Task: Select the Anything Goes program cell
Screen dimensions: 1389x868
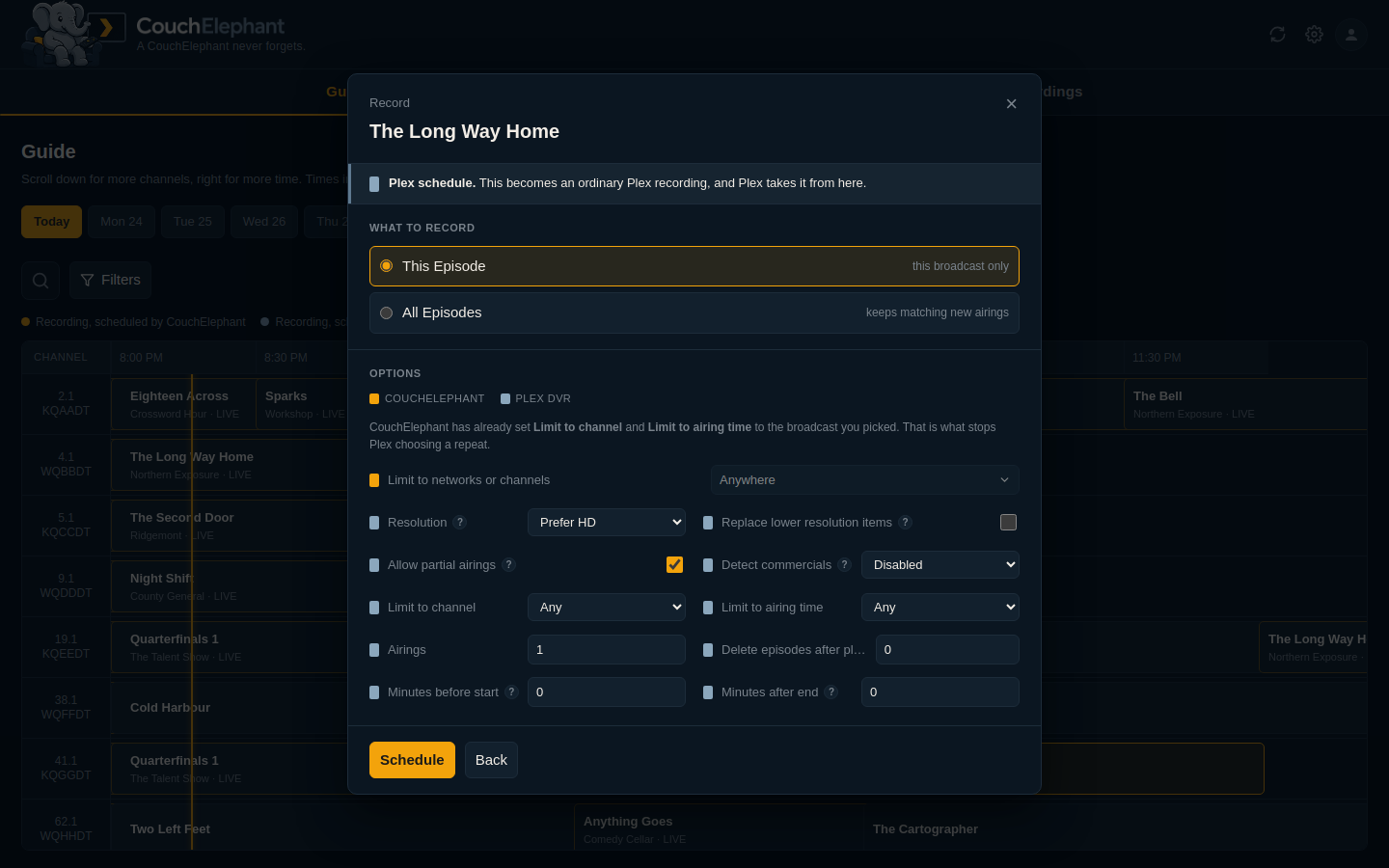Action: 719,829
